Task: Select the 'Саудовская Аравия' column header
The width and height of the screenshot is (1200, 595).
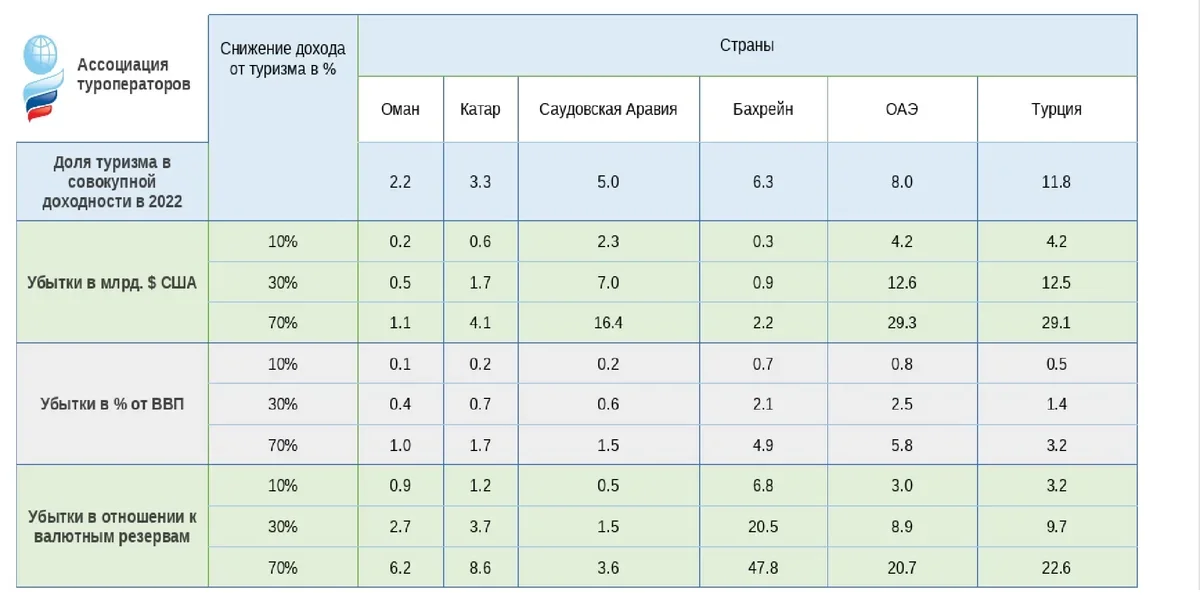Action: (x=608, y=109)
